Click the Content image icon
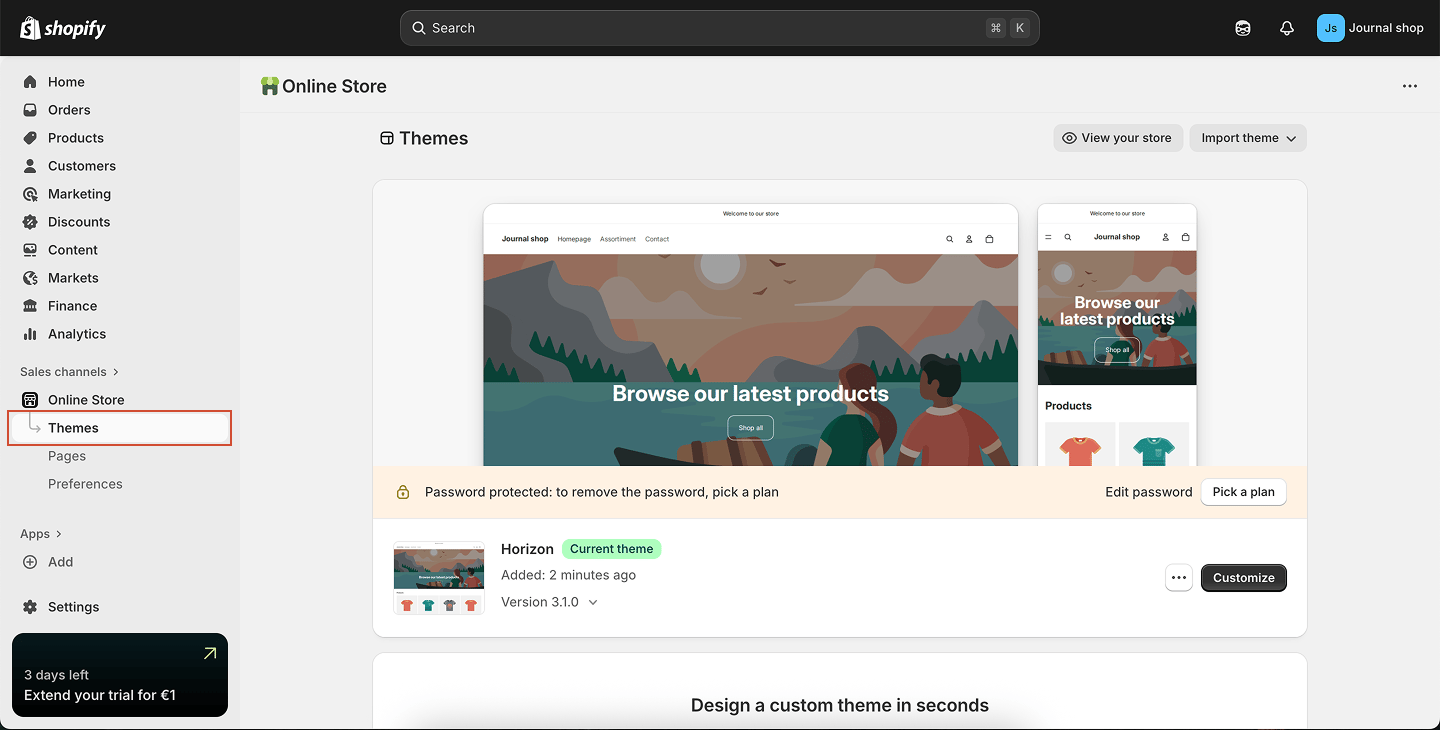The height and width of the screenshot is (730, 1440). [x=30, y=250]
